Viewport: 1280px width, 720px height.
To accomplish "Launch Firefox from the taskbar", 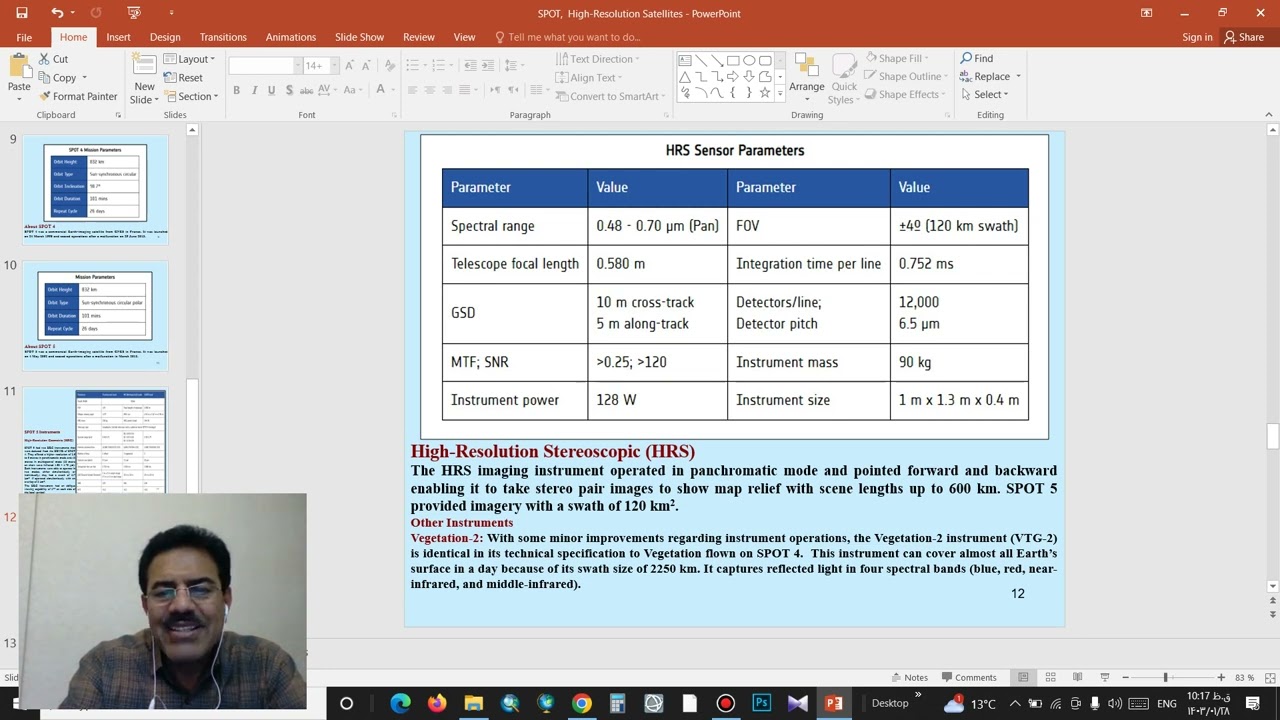I will [436, 703].
